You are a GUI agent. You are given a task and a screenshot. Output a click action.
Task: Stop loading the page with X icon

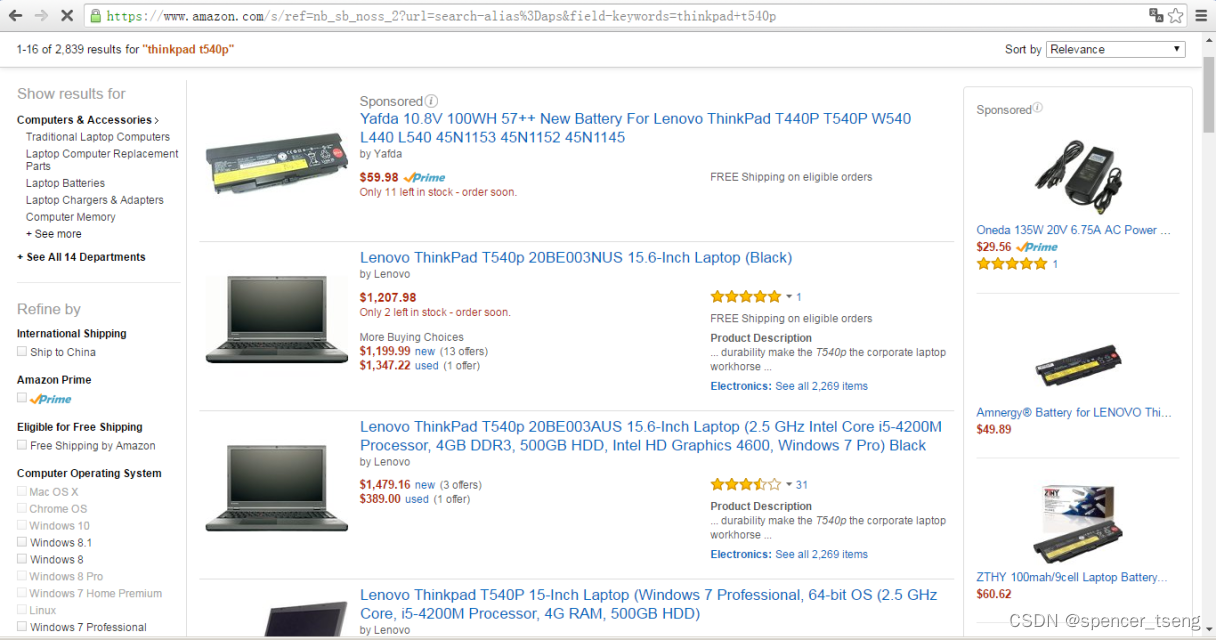(x=67, y=16)
